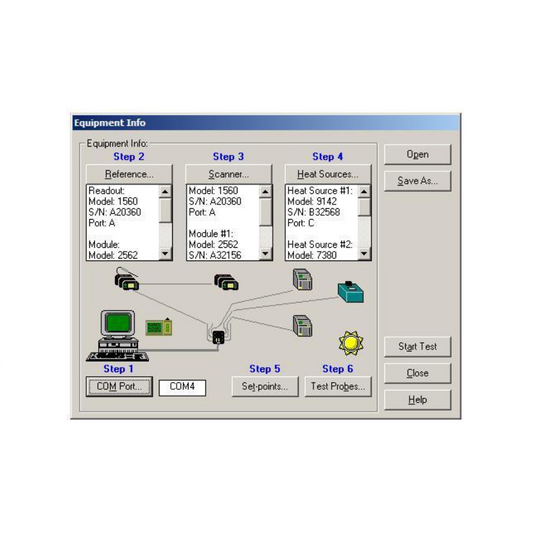Image resolution: width=533 pixels, height=533 pixels.
Task: Click the desktop computer icon
Action: 118,335
